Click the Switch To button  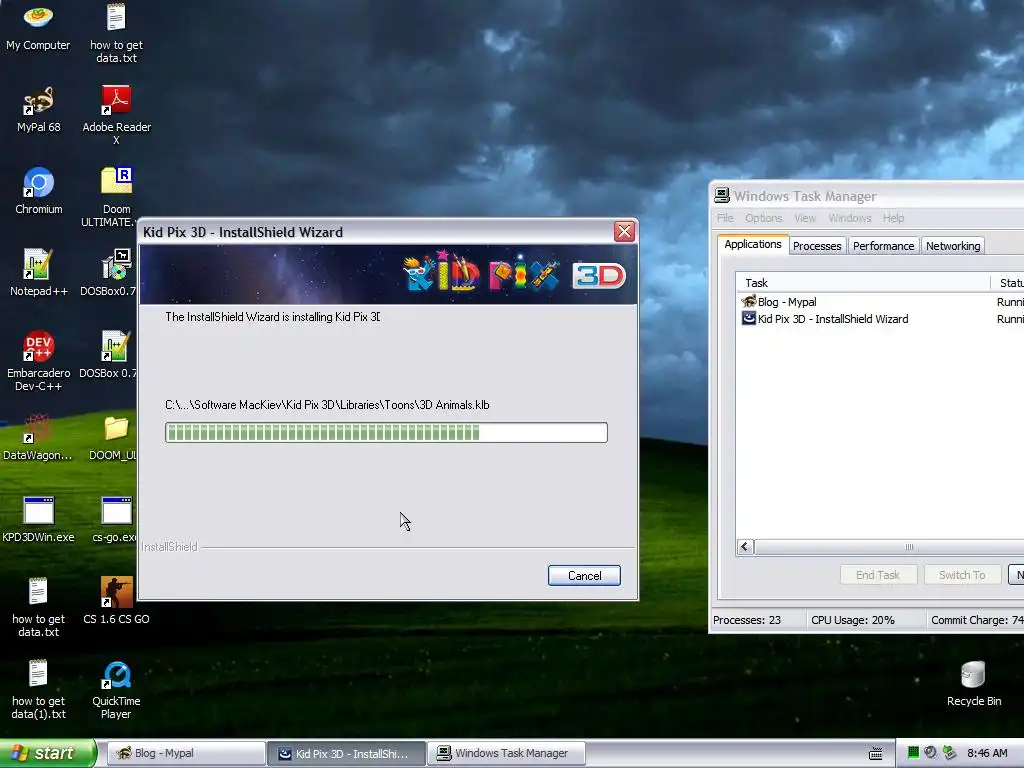click(x=962, y=575)
